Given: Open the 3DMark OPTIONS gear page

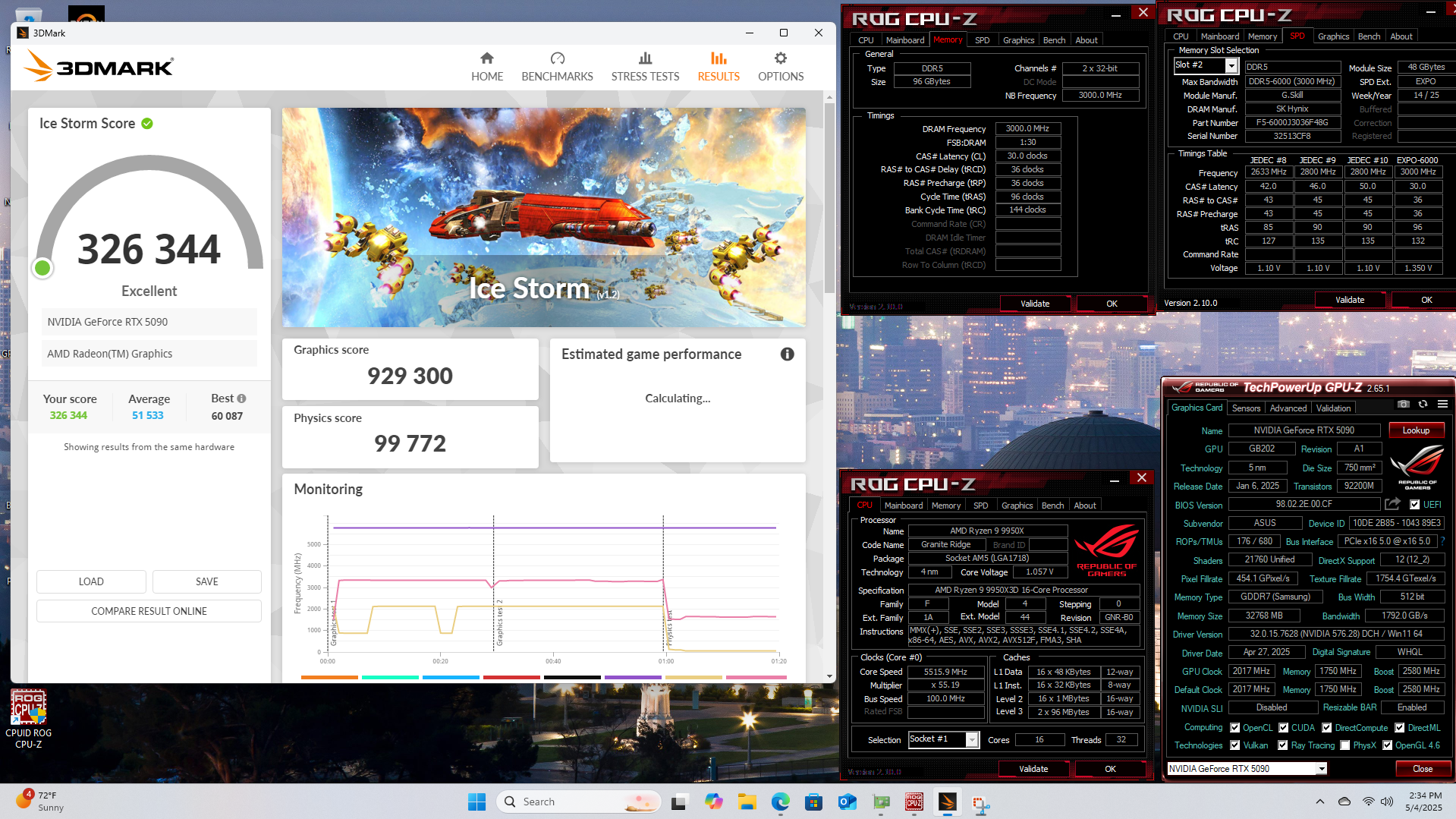Looking at the screenshot, I should point(780,67).
